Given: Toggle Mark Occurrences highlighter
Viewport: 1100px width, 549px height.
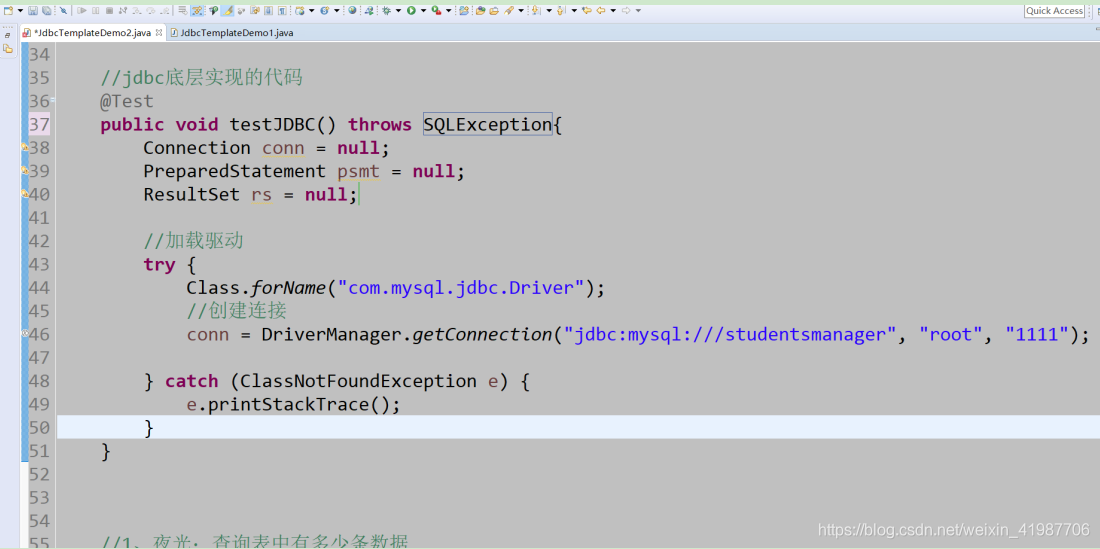Looking at the screenshot, I should coord(227,11).
